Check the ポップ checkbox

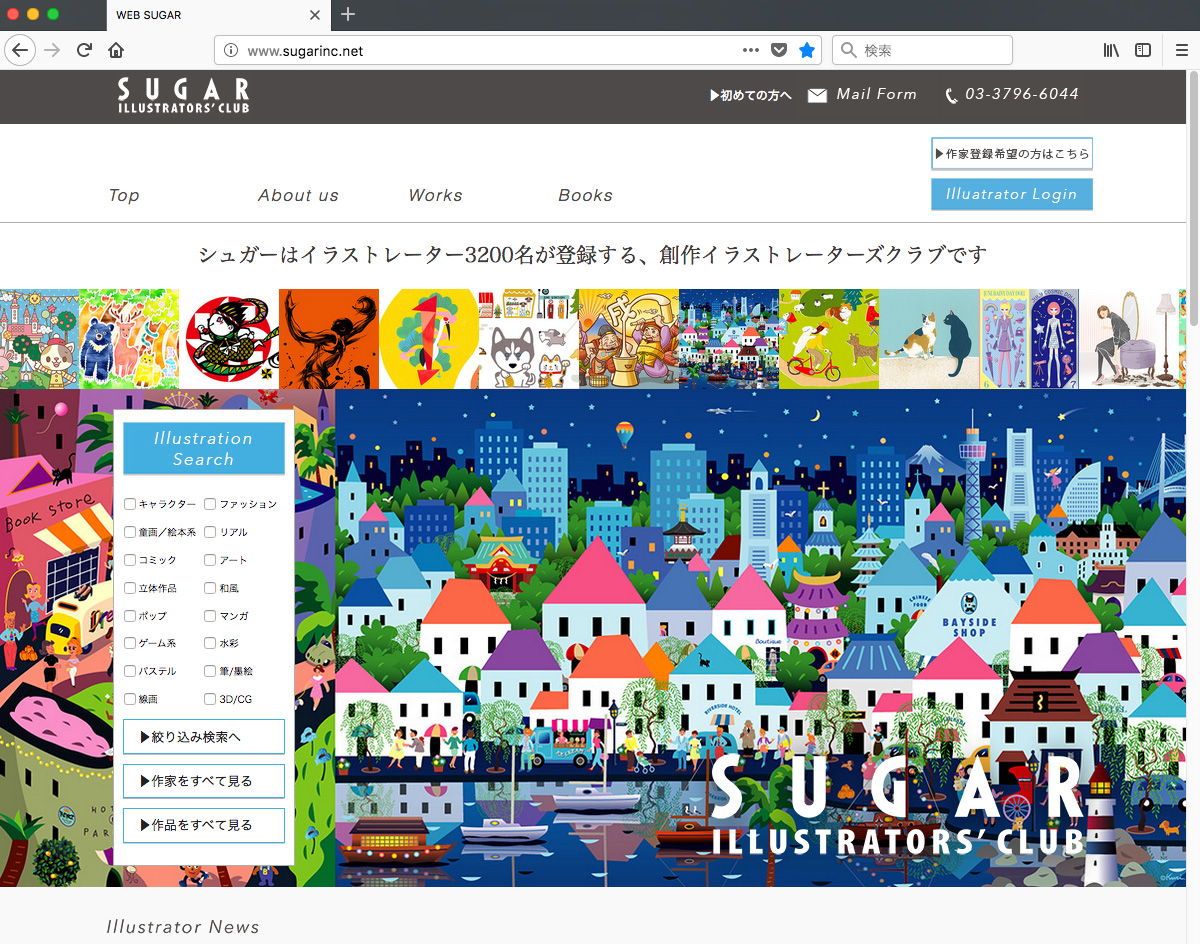tap(130, 616)
